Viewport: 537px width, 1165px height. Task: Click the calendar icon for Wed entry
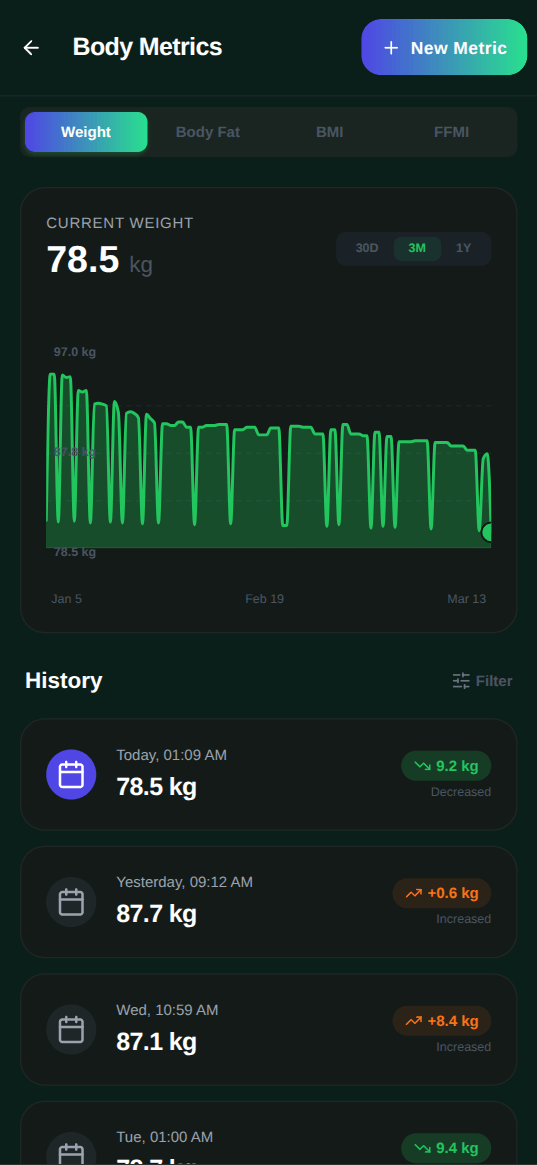pyautogui.click(x=71, y=1030)
